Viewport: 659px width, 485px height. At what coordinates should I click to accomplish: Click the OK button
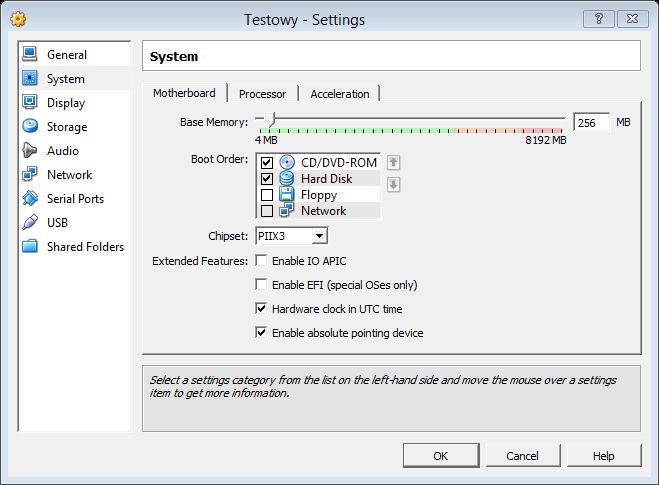tap(441, 456)
